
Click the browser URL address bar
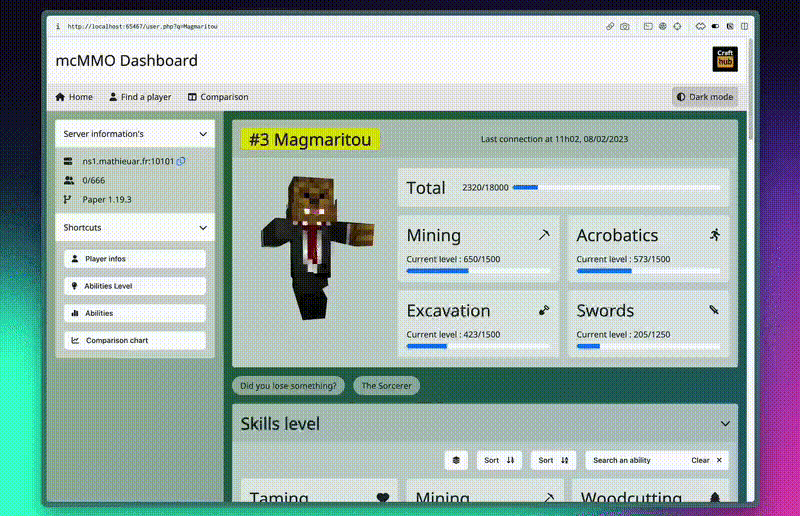coord(142,26)
